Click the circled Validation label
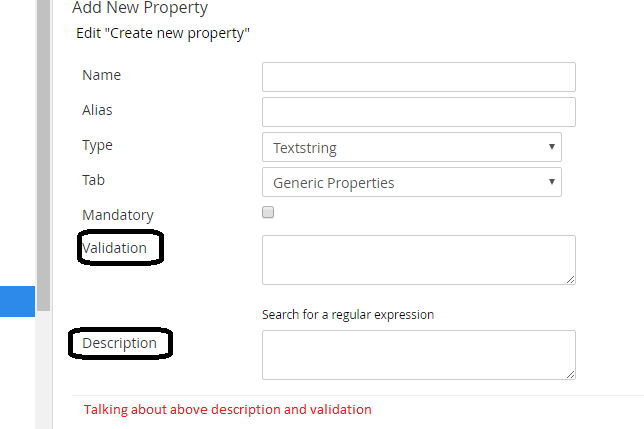The width and height of the screenshot is (644, 429). pos(115,247)
